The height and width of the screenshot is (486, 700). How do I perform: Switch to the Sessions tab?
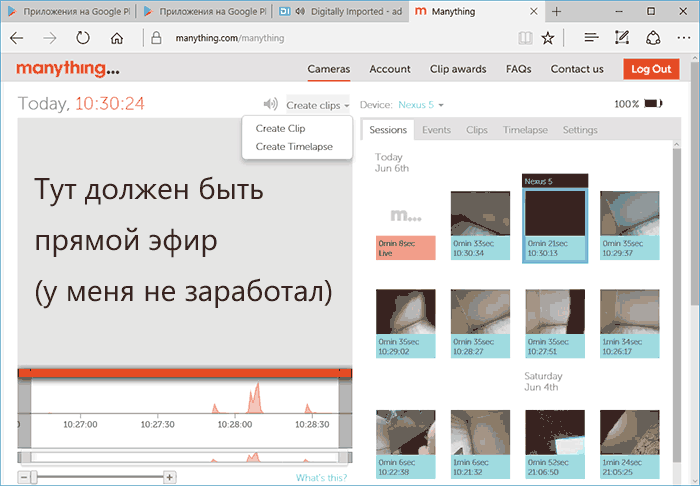coord(388,130)
